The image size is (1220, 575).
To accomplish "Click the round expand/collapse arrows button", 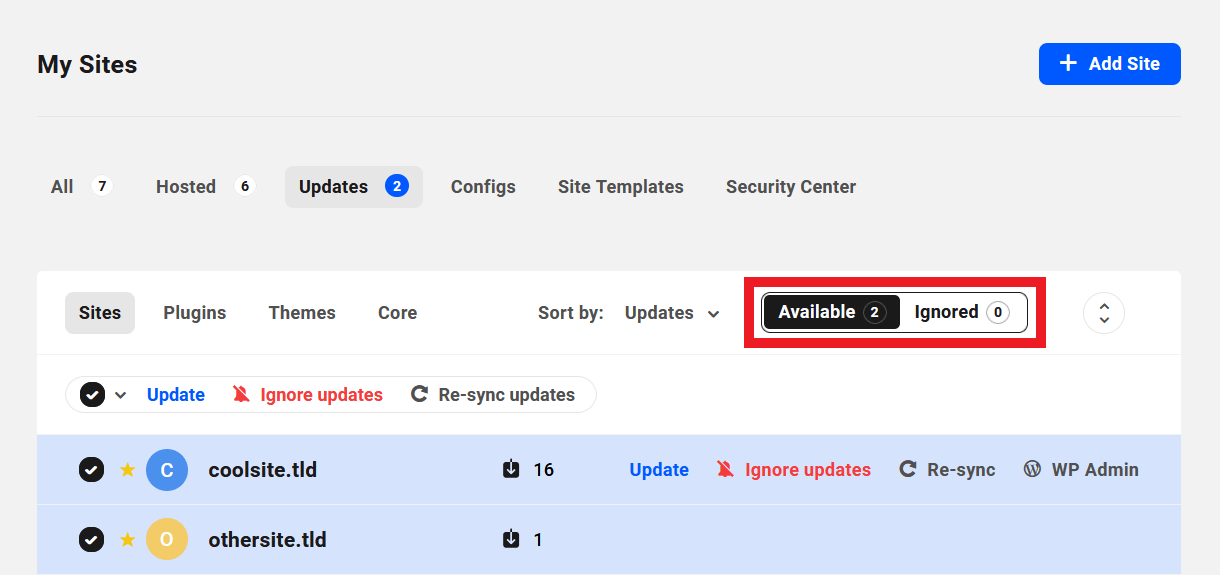I will (1103, 313).
